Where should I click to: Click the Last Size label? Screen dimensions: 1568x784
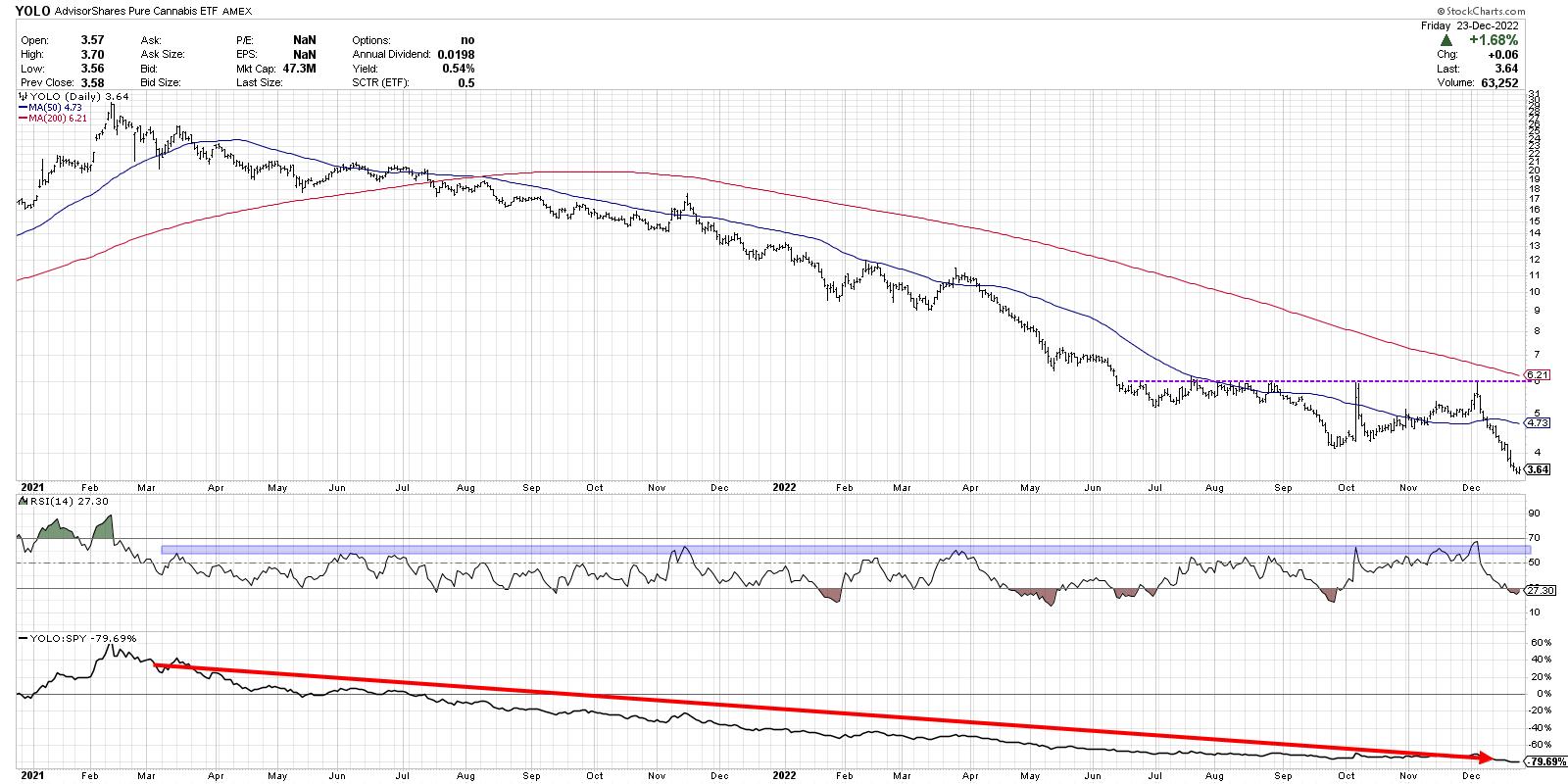pyautogui.click(x=259, y=83)
